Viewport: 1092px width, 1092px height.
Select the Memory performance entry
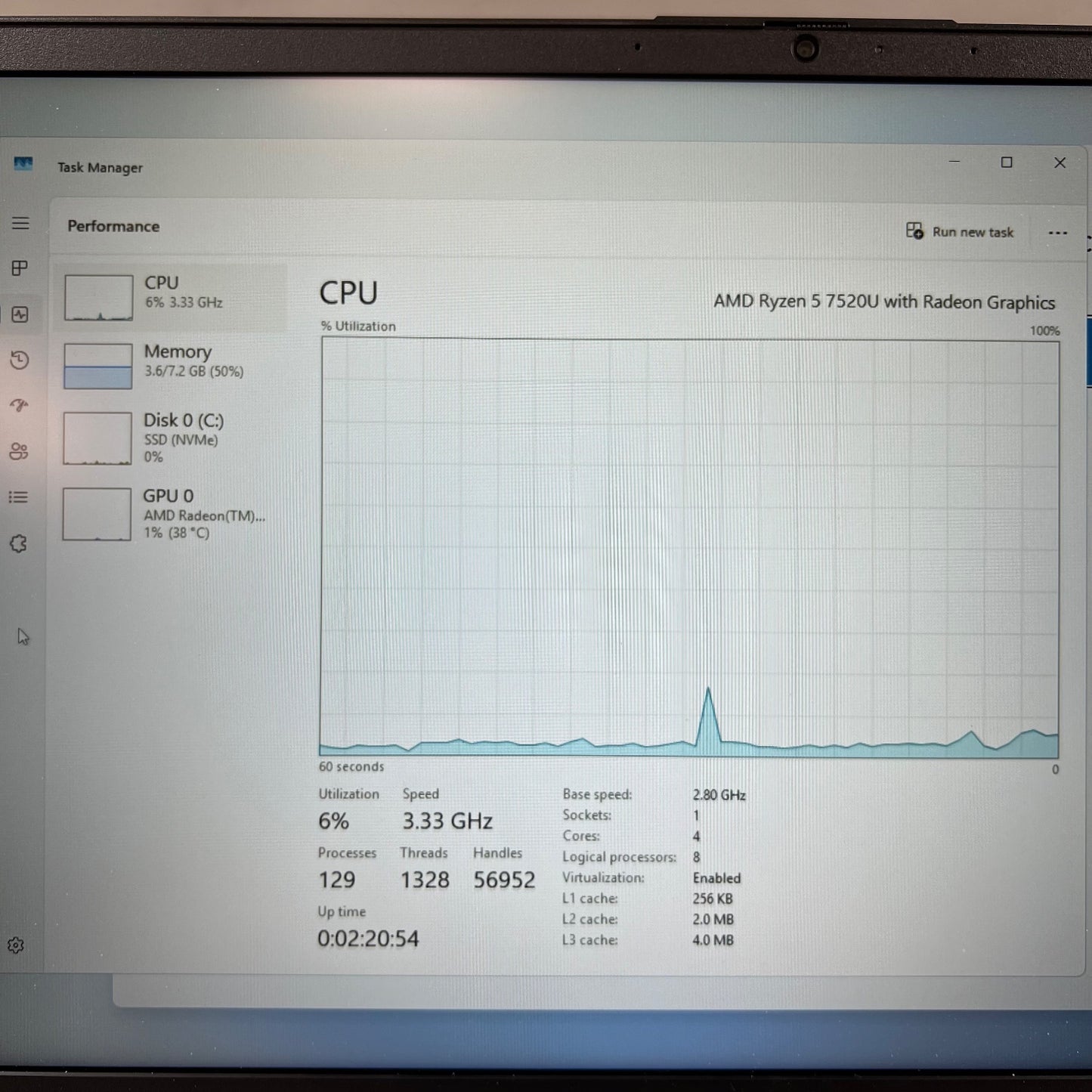pos(169,366)
